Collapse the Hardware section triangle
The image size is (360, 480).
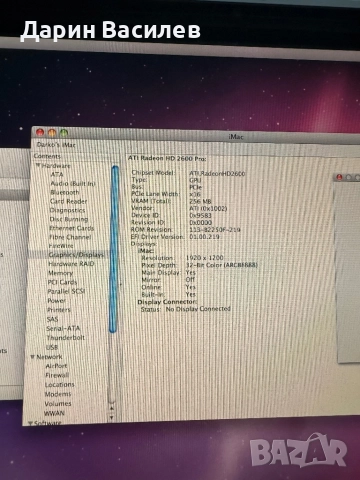click(38, 165)
